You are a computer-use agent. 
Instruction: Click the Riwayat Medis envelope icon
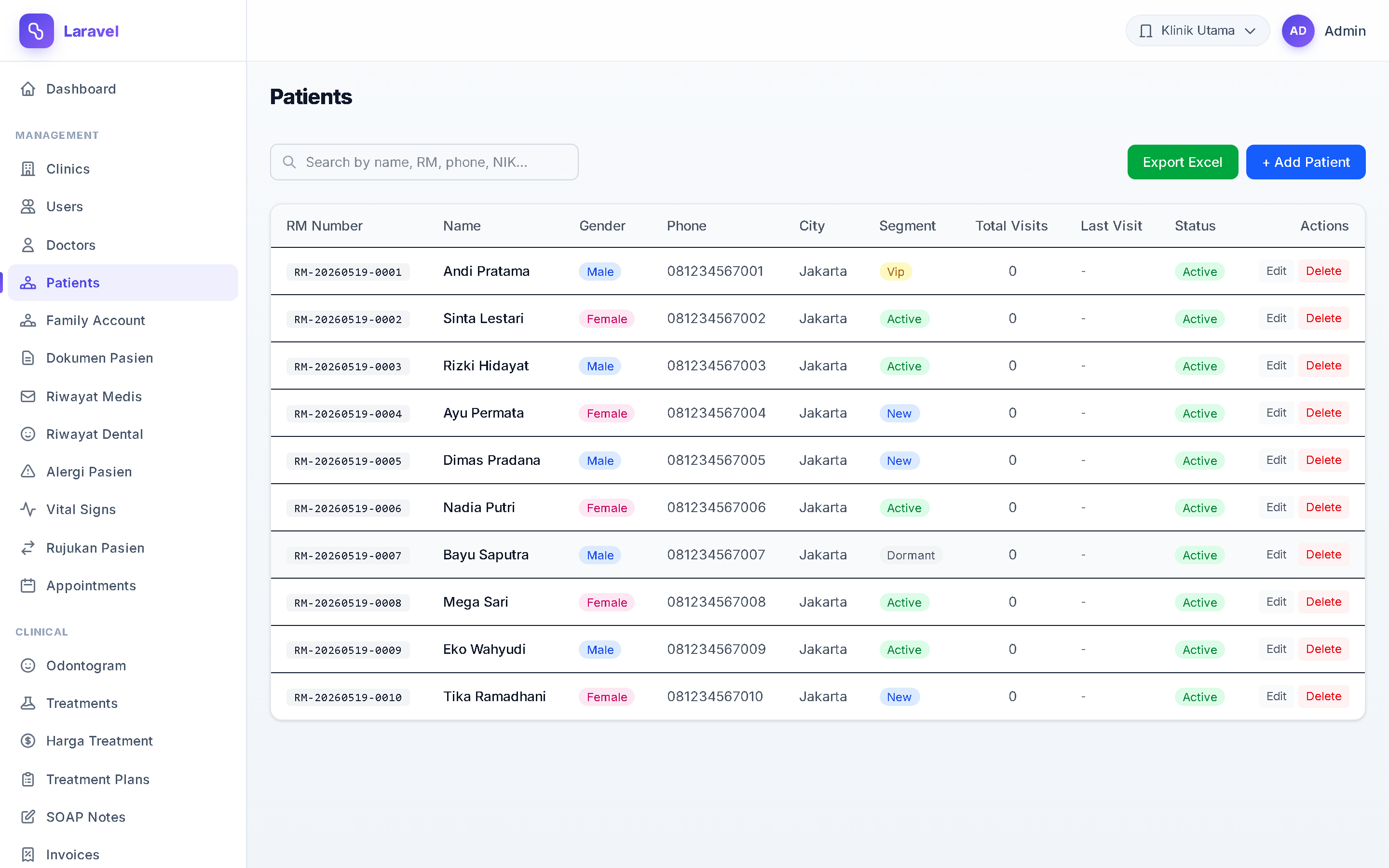click(x=28, y=396)
